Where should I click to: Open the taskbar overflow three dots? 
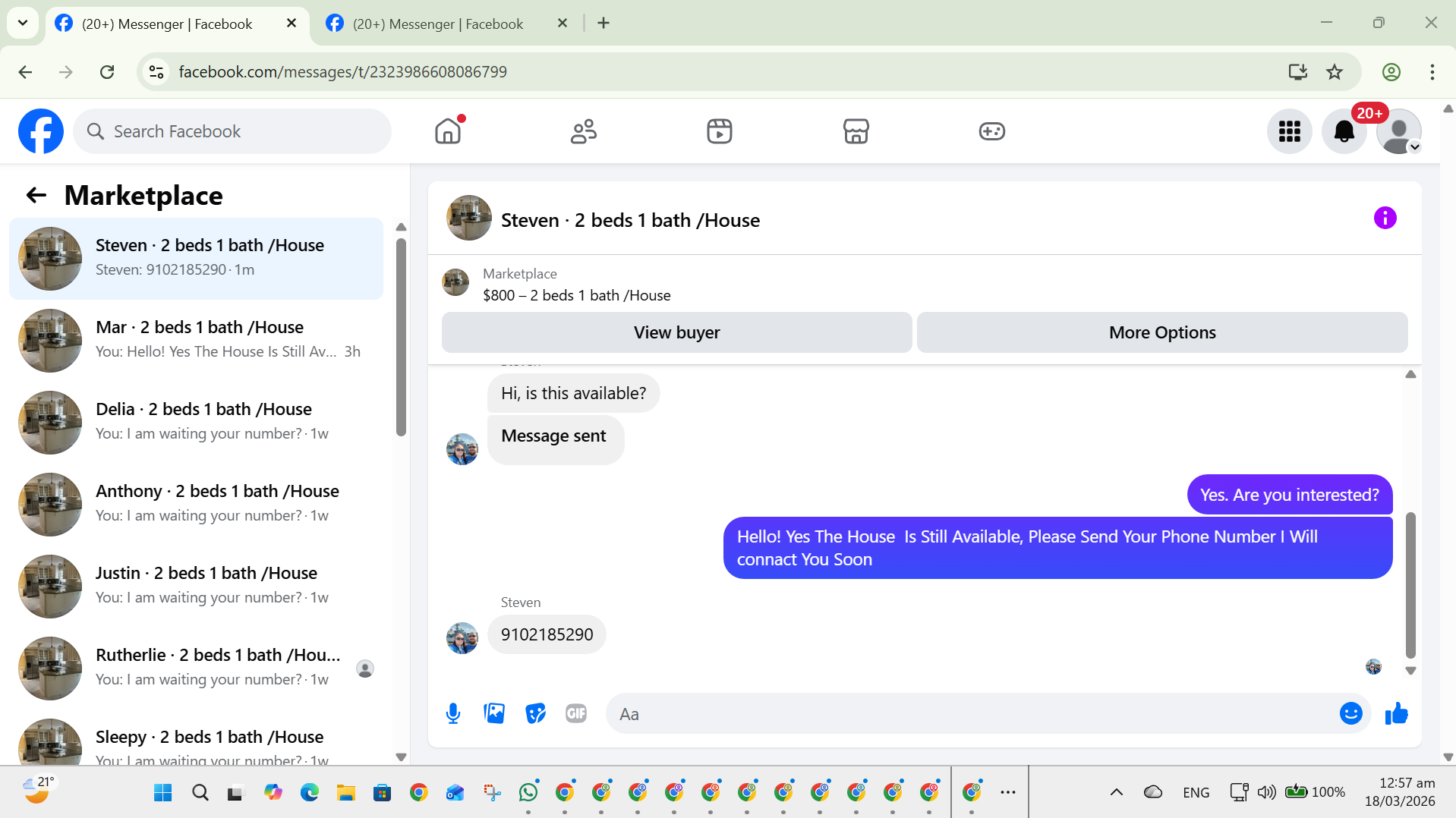click(1007, 792)
